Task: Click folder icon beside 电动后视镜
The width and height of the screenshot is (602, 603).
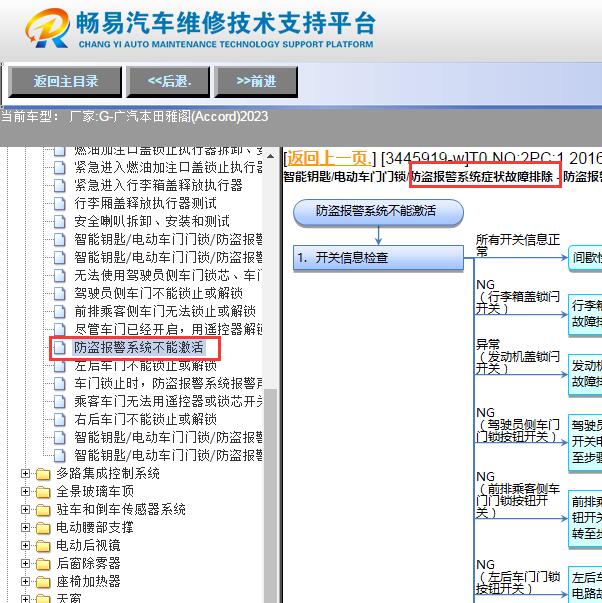Action: (43, 546)
